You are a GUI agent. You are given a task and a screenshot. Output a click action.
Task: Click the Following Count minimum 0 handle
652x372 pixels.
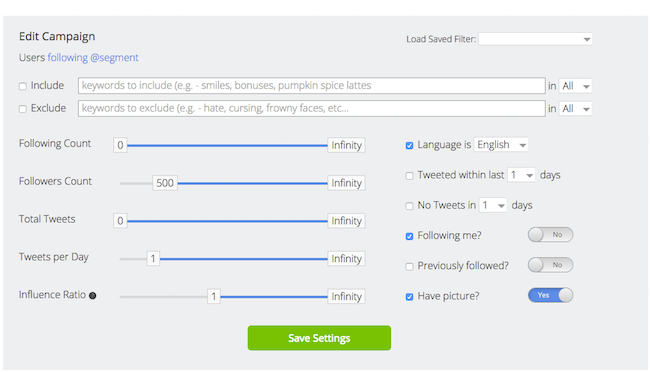click(x=120, y=145)
